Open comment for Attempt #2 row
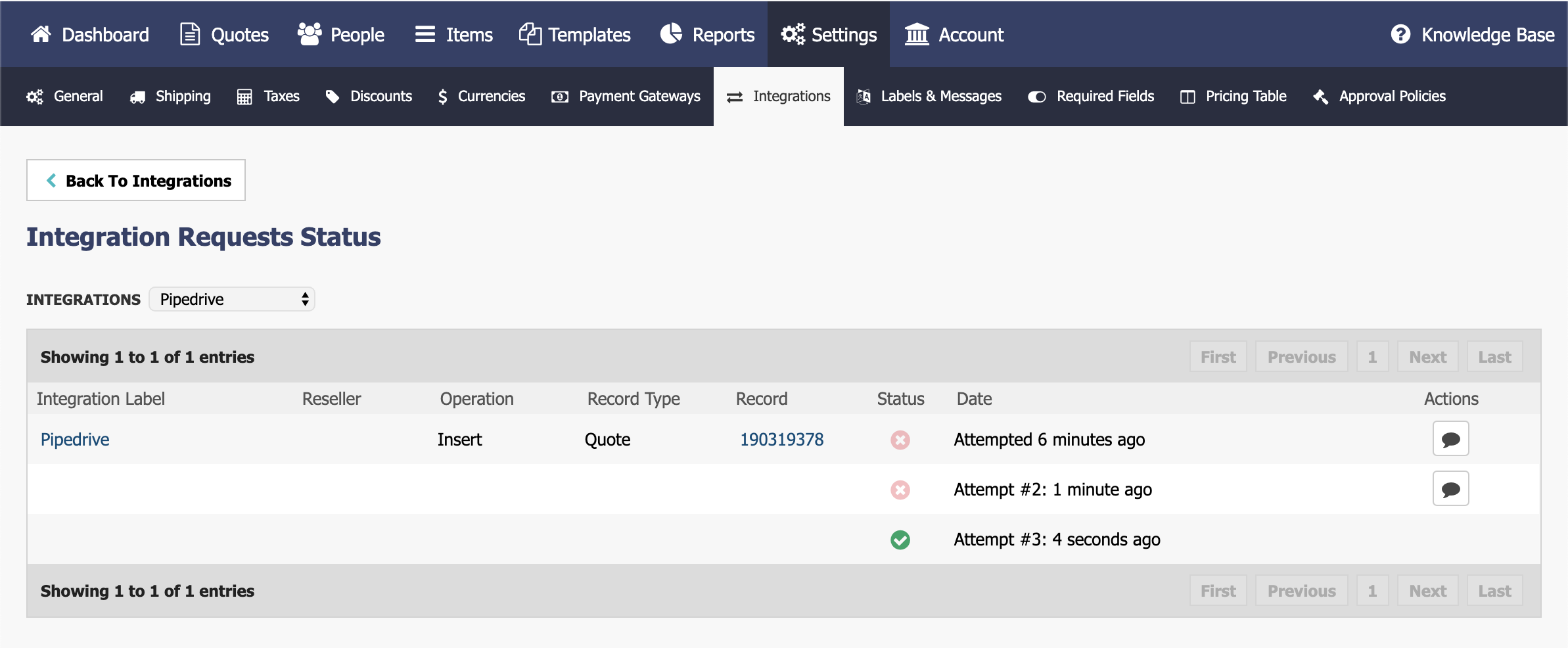 pyautogui.click(x=1451, y=489)
